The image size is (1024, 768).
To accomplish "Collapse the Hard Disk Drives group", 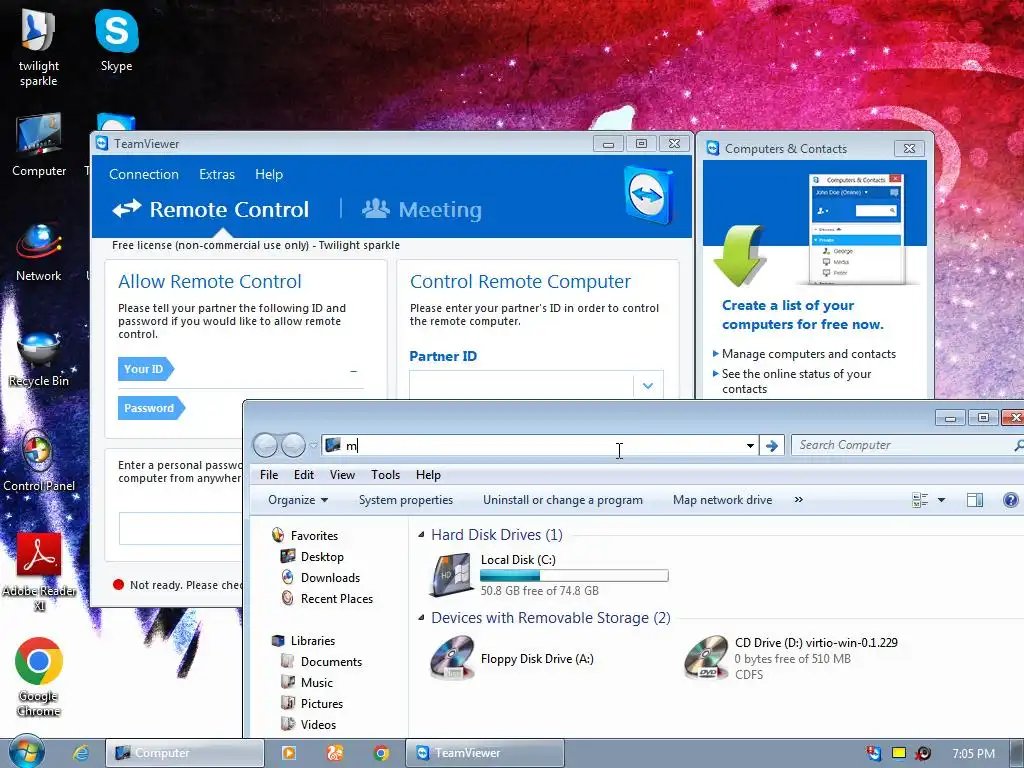I will coord(421,535).
